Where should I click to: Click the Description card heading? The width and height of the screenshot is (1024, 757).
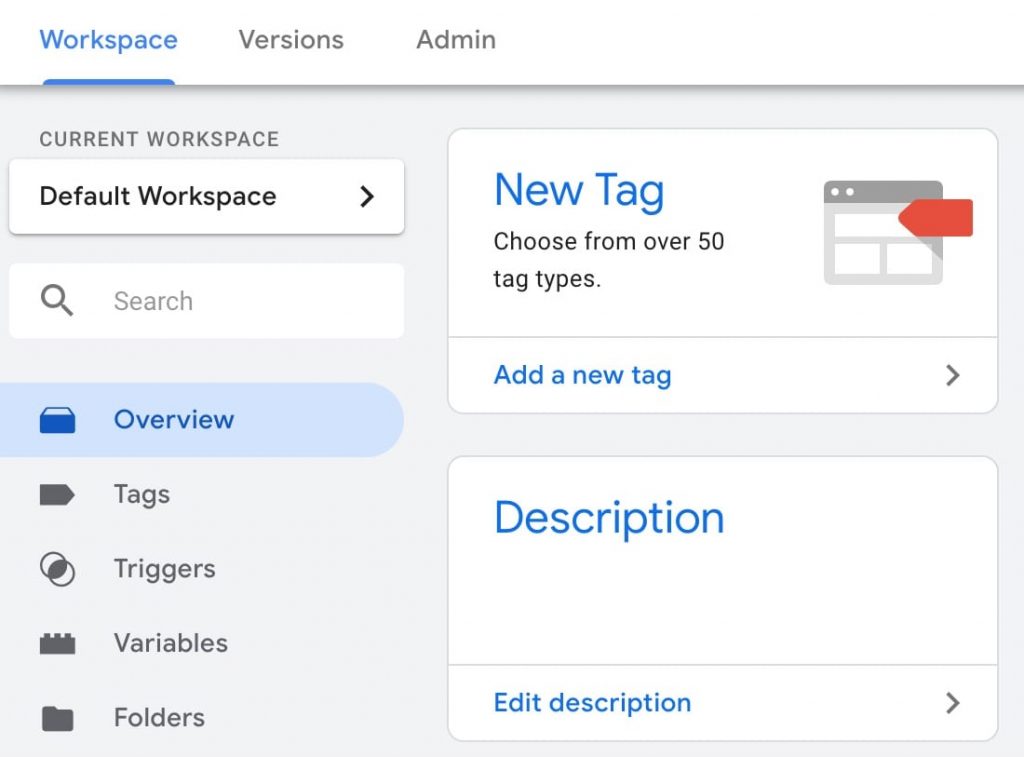tap(608, 518)
